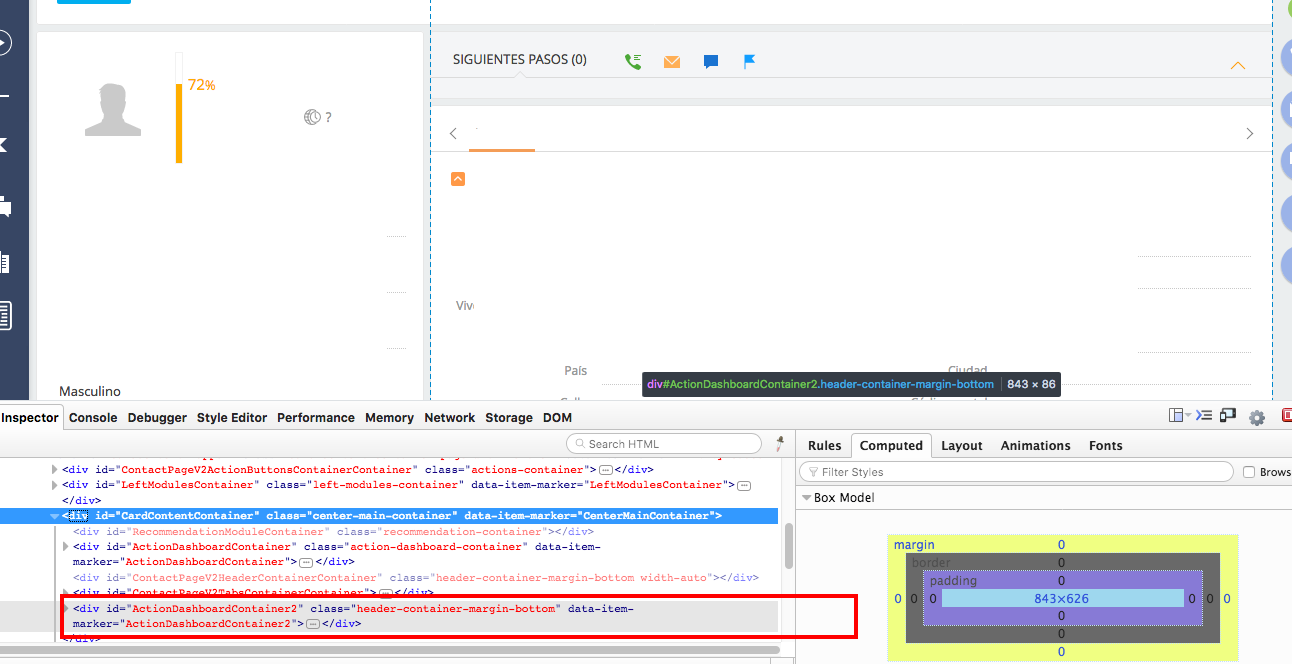Image resolution: width=1292 pixels, height=664 pixels.
Task: Pick a color with the eyedropper tool
Action: tap(779, 443)
